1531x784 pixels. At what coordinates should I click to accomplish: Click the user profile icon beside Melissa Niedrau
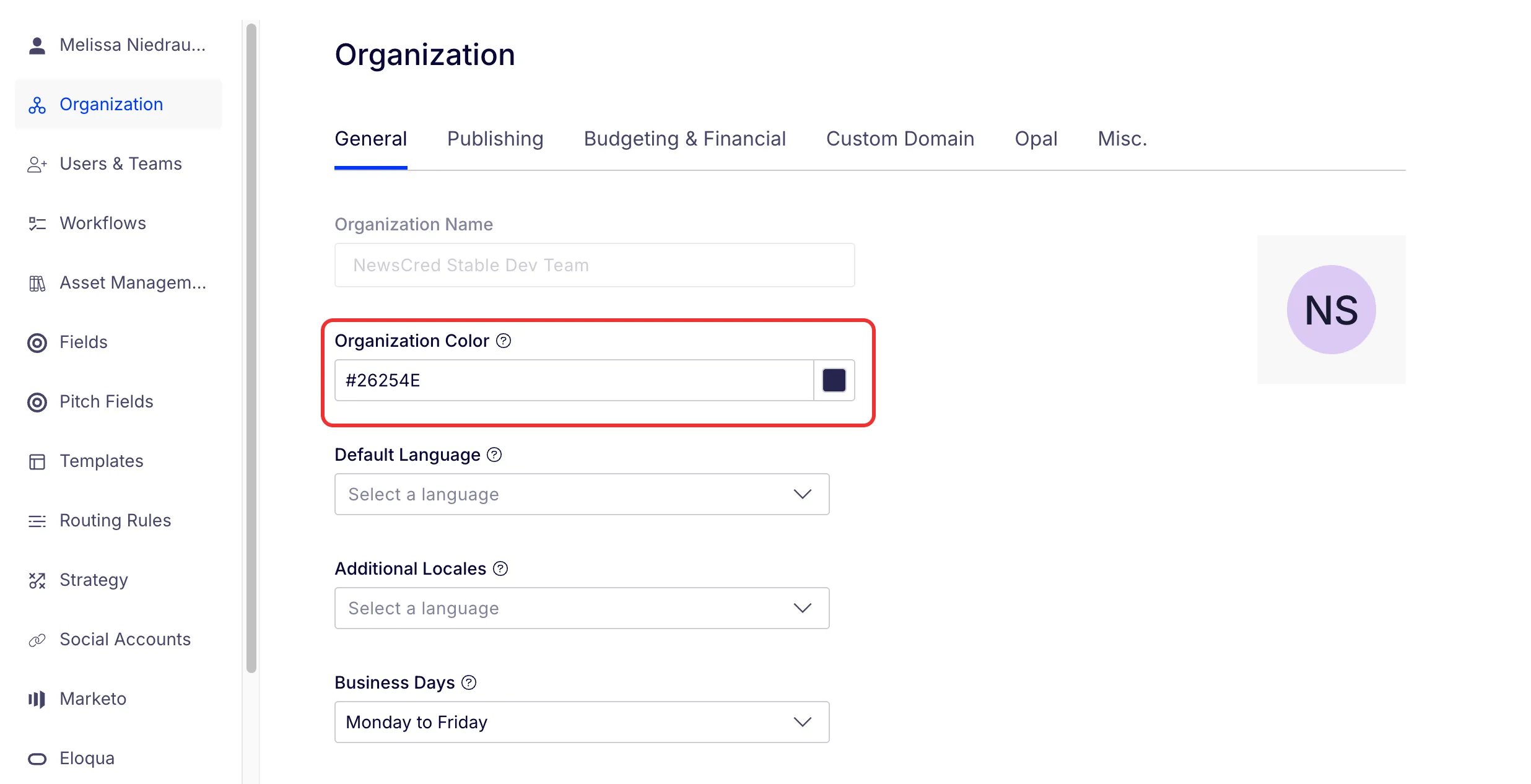tap(37, 45)
